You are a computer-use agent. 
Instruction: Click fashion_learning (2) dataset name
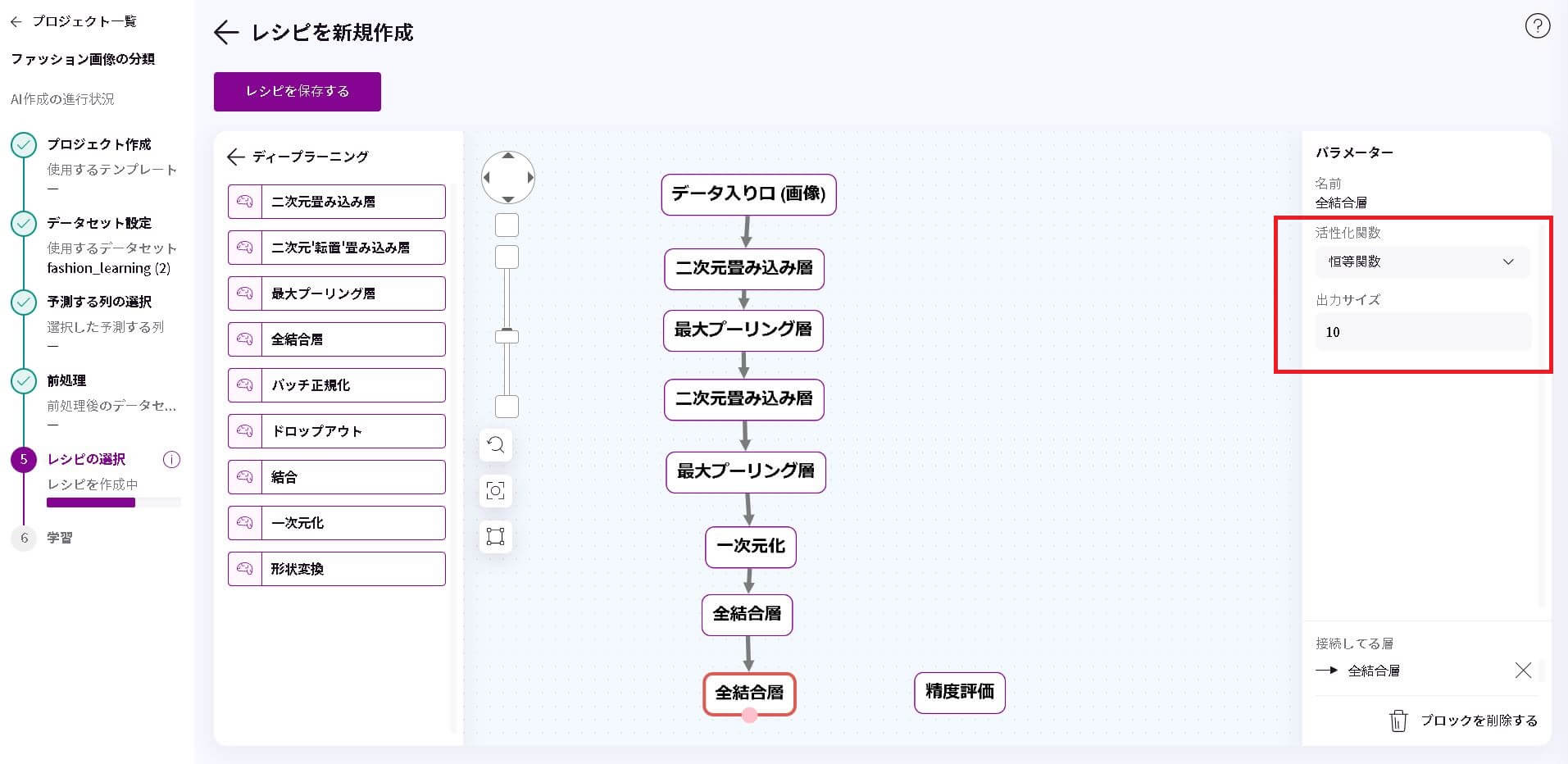point(109,268)
